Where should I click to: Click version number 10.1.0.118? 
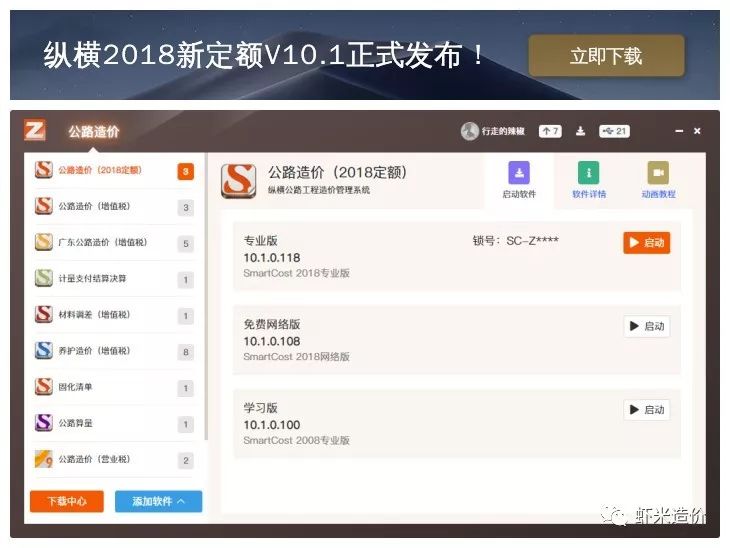272,257
